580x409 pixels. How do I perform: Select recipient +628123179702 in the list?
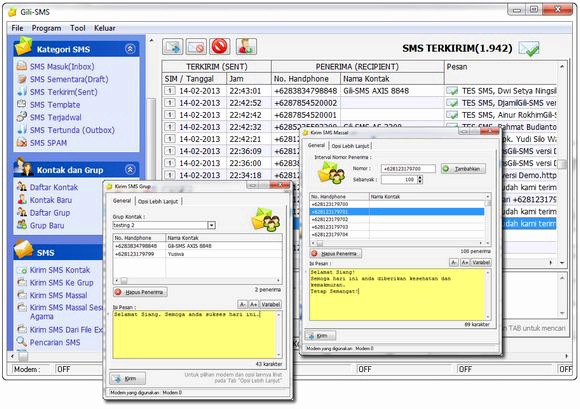pyautogui.click(x=397, y=219)
